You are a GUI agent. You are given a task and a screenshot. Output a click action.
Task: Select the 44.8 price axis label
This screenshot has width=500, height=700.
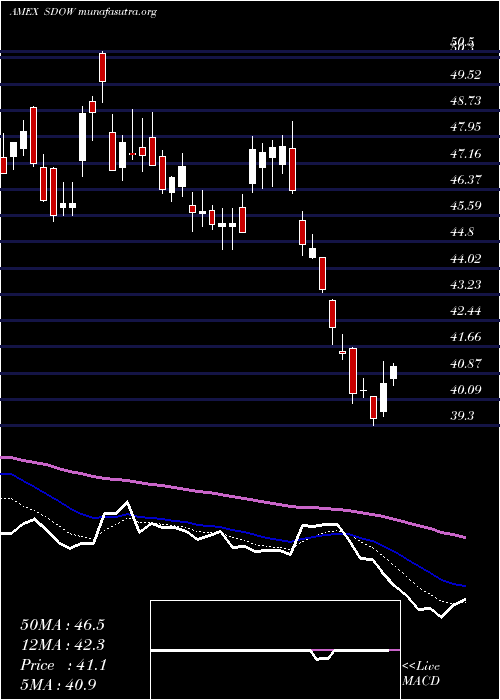462,232
